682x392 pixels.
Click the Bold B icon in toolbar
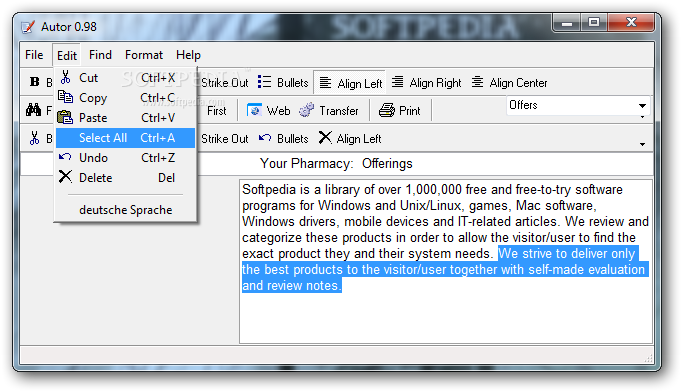[34, 82]
